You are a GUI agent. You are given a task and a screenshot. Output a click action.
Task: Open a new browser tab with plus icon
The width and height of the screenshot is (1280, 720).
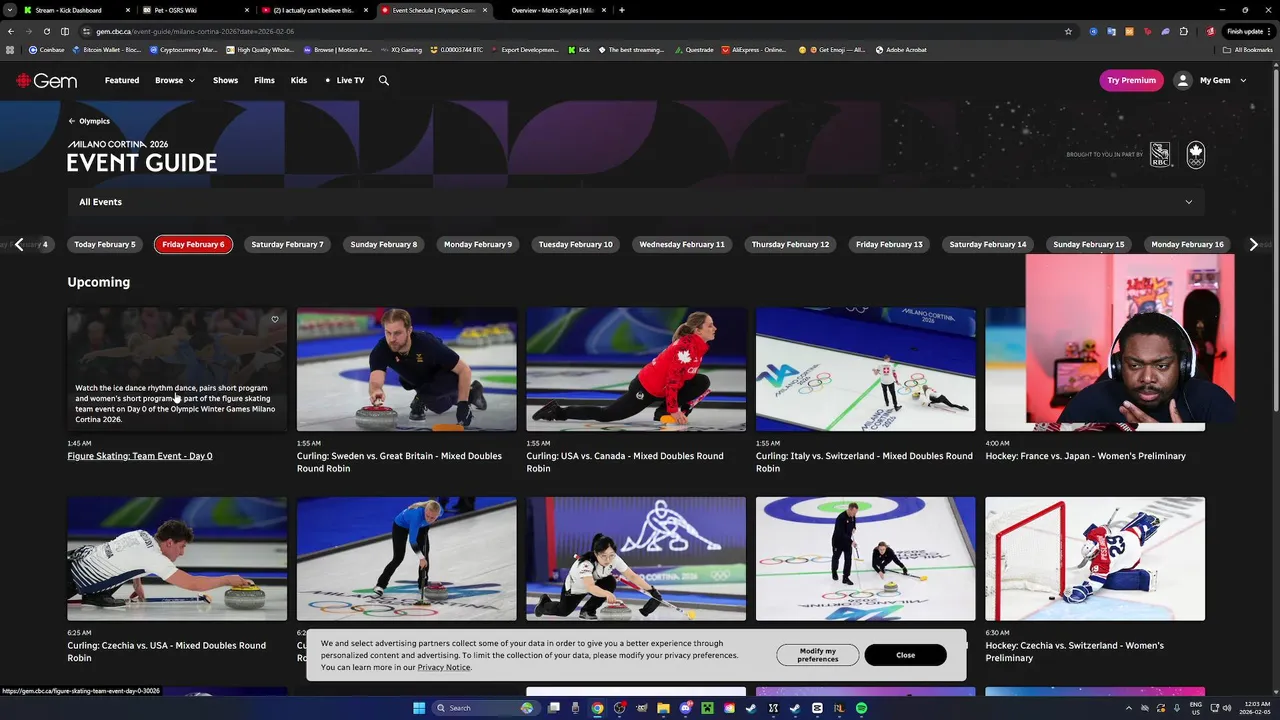[x=622, y=10]
